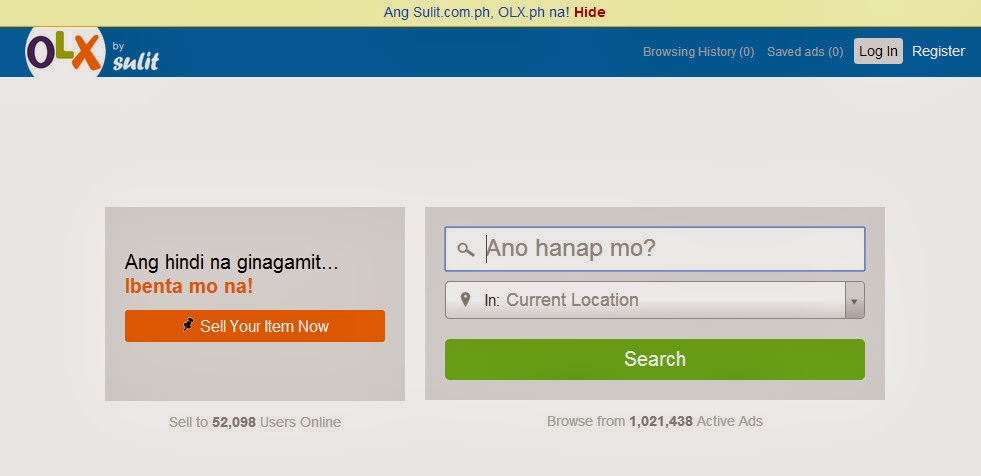Click '52,098 Users Online' text
Viewport: 981px width, 476px height.
[x=277, y=422]
